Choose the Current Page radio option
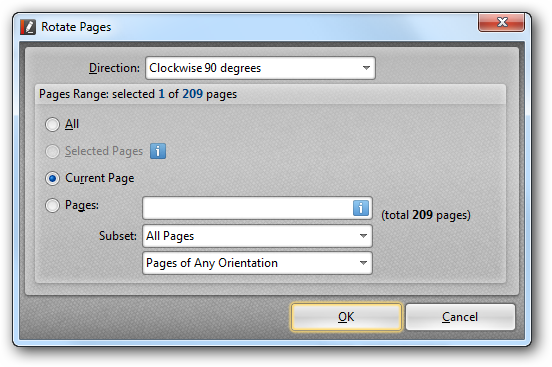The width and height of the screenshot is (552, 367). click(x=52, y=179)
